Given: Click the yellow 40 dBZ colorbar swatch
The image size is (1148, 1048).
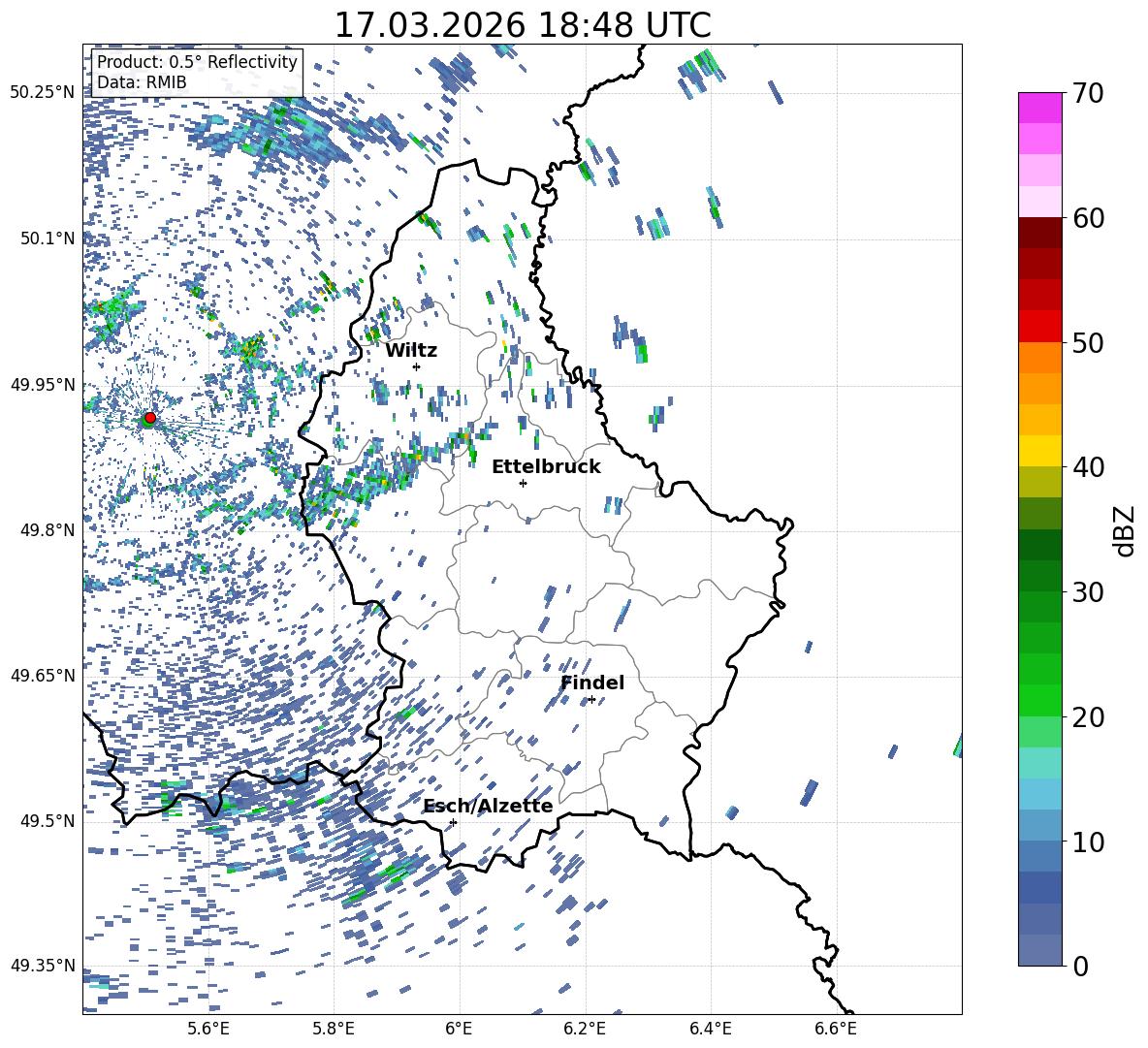Looking at the screenshot, I should click(1040, 451).
